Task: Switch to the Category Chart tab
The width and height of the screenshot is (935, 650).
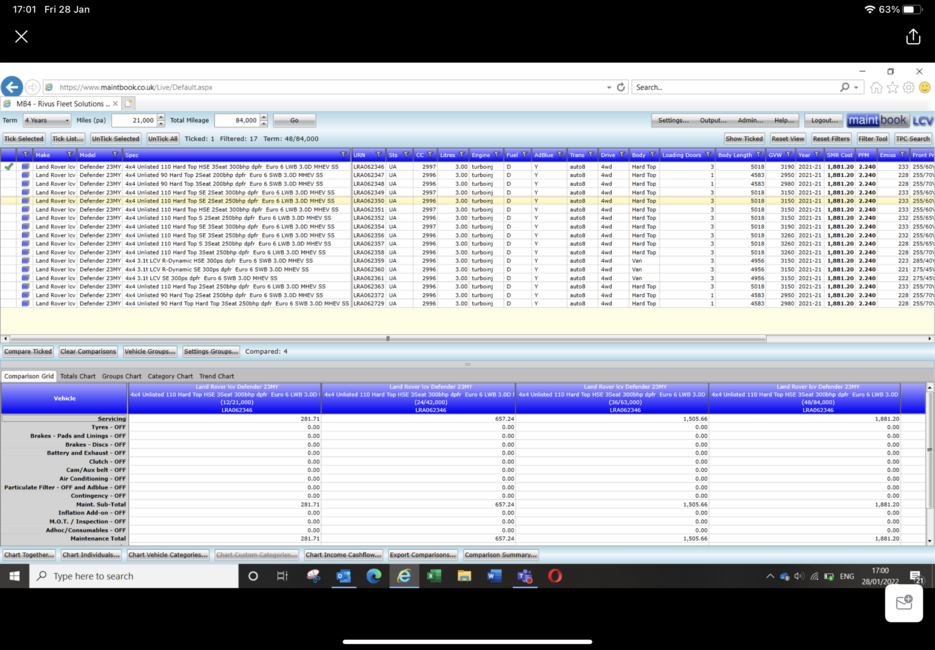Action: [170, 376]
